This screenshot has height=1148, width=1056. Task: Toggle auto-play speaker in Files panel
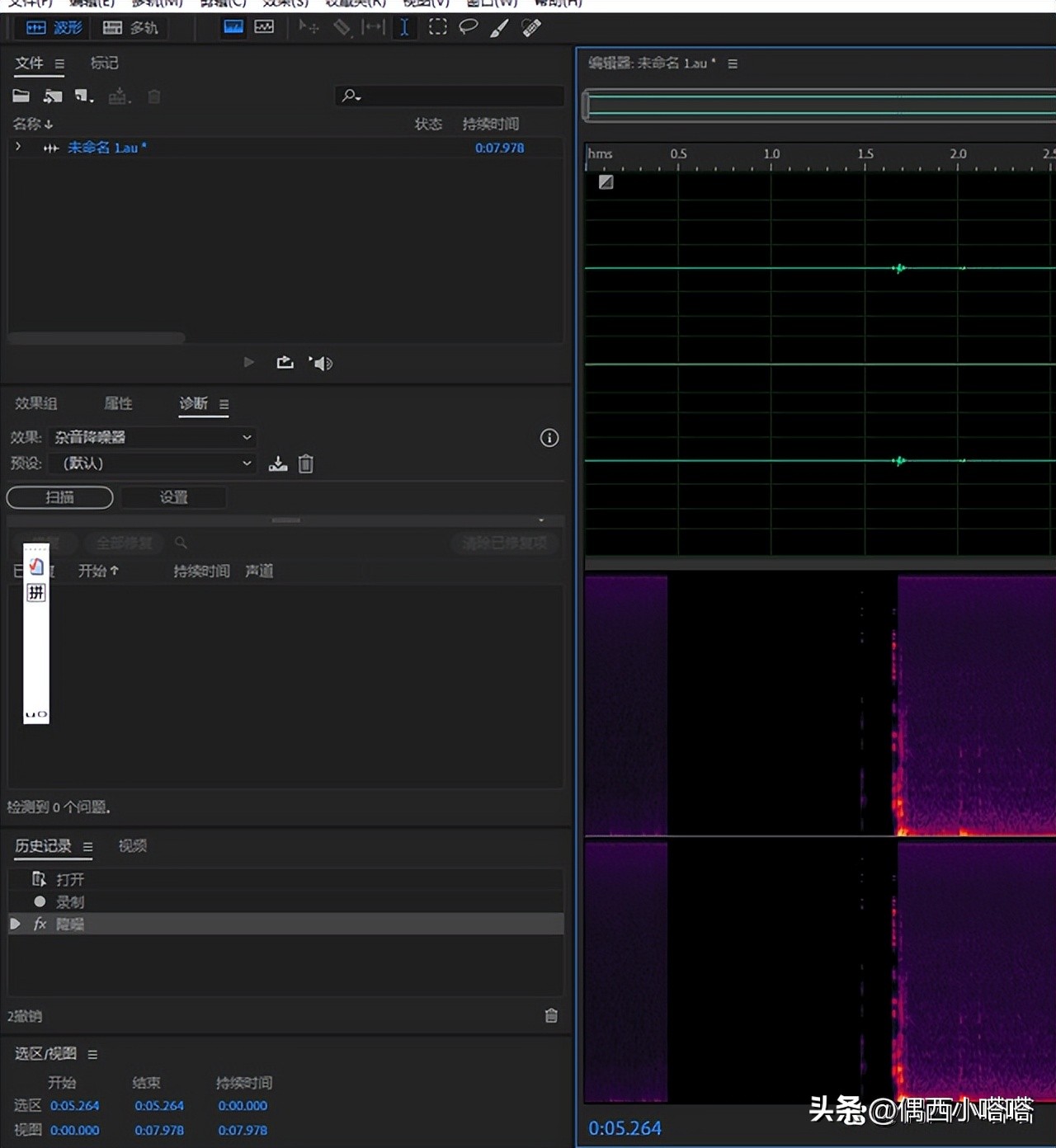(x=321, y=363)
